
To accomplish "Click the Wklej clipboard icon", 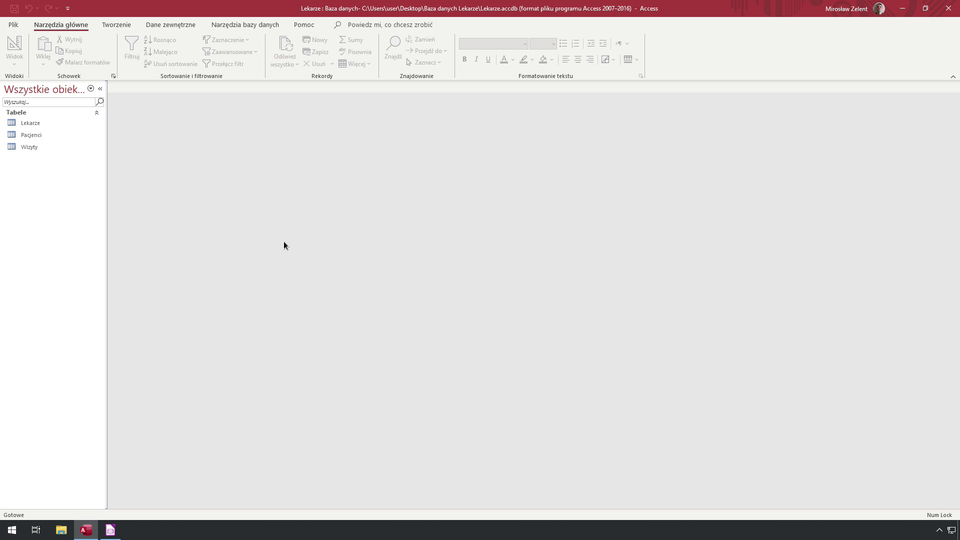I will coord(43,44).
